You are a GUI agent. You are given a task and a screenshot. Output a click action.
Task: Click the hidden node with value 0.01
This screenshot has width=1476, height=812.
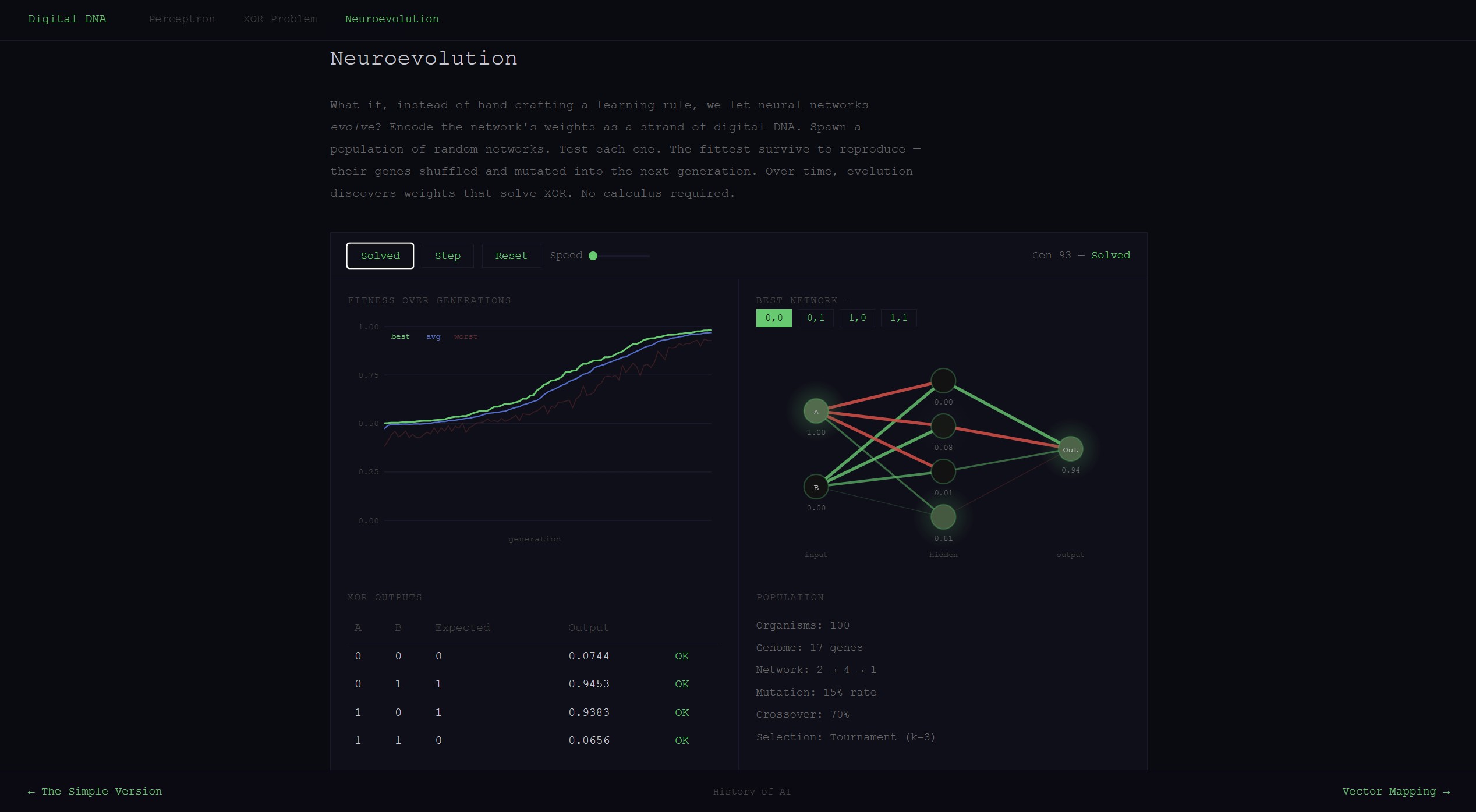[943, 471]
